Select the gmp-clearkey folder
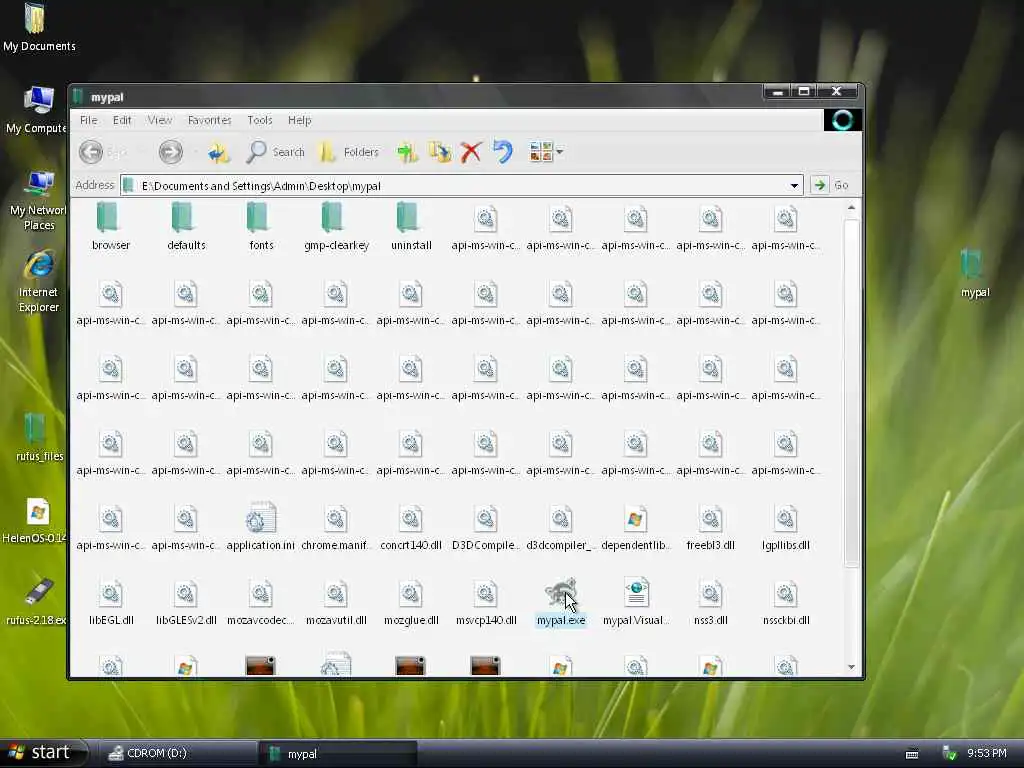The height and width of the screenshot is (768, 1024). (x=336, y=226)
